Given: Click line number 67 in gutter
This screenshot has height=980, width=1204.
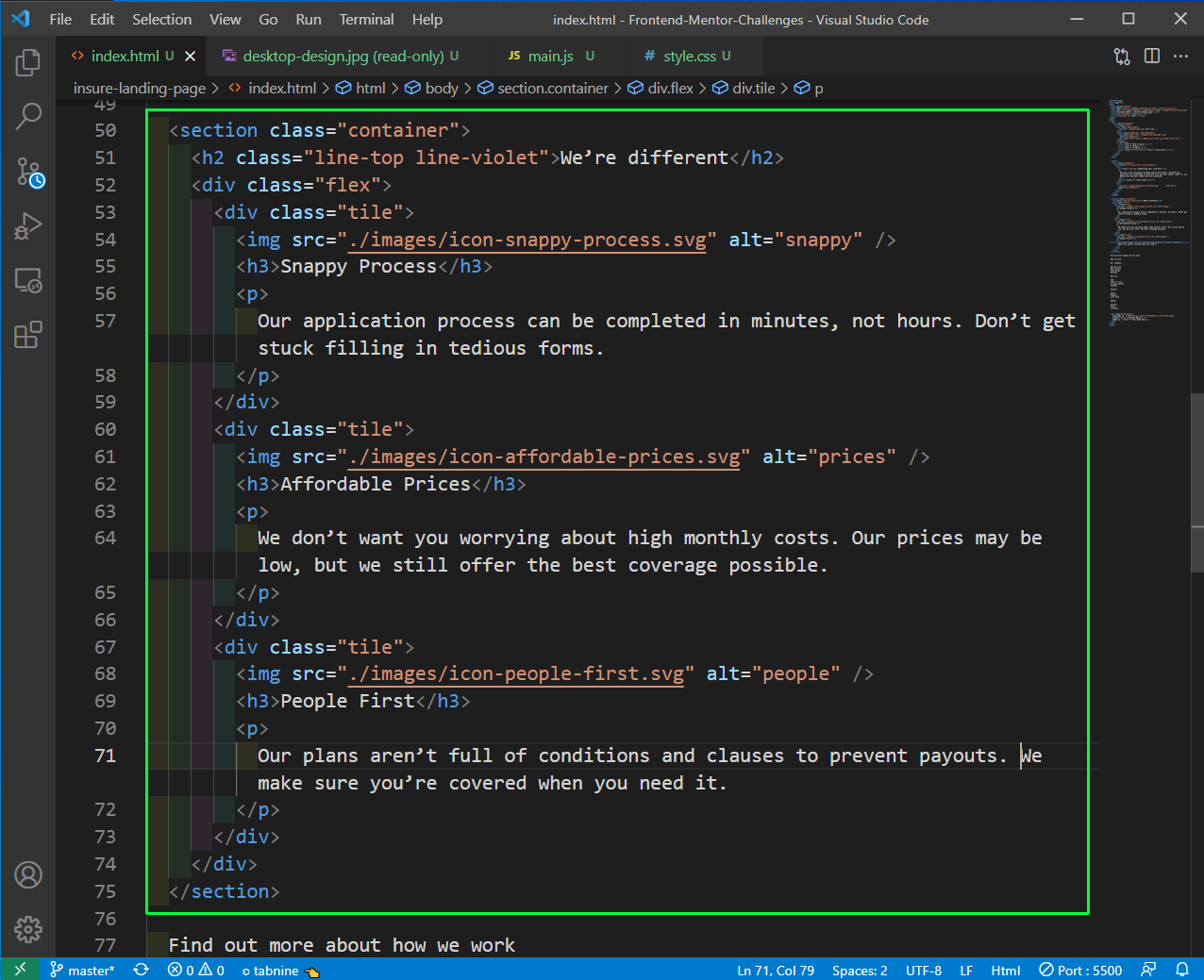Looking at the screenshot, I should (106, 647).
